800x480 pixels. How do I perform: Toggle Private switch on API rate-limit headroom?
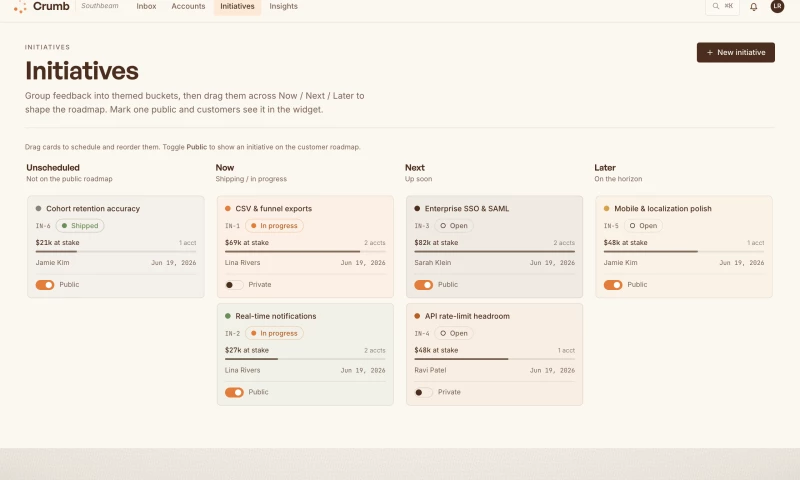point(423,392)
